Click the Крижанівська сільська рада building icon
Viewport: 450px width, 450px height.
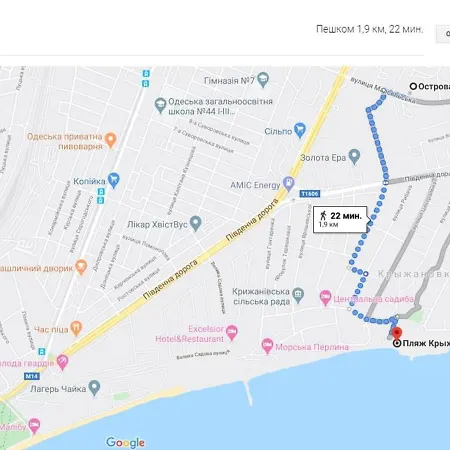coord(298,296)
